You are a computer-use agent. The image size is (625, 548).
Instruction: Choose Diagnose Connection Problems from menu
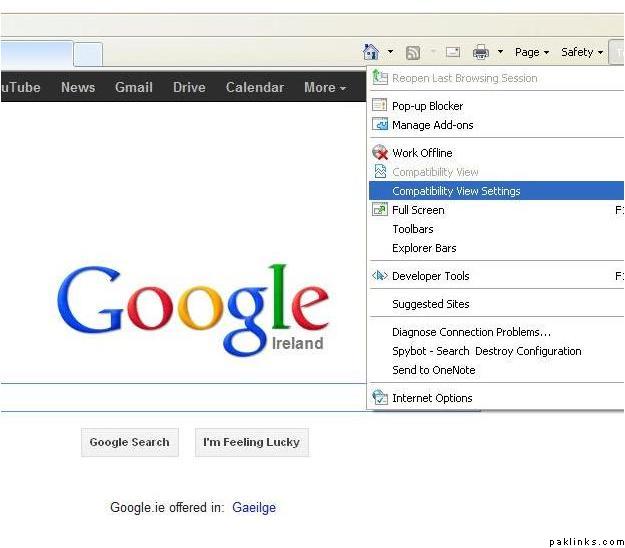pos(471,332)
